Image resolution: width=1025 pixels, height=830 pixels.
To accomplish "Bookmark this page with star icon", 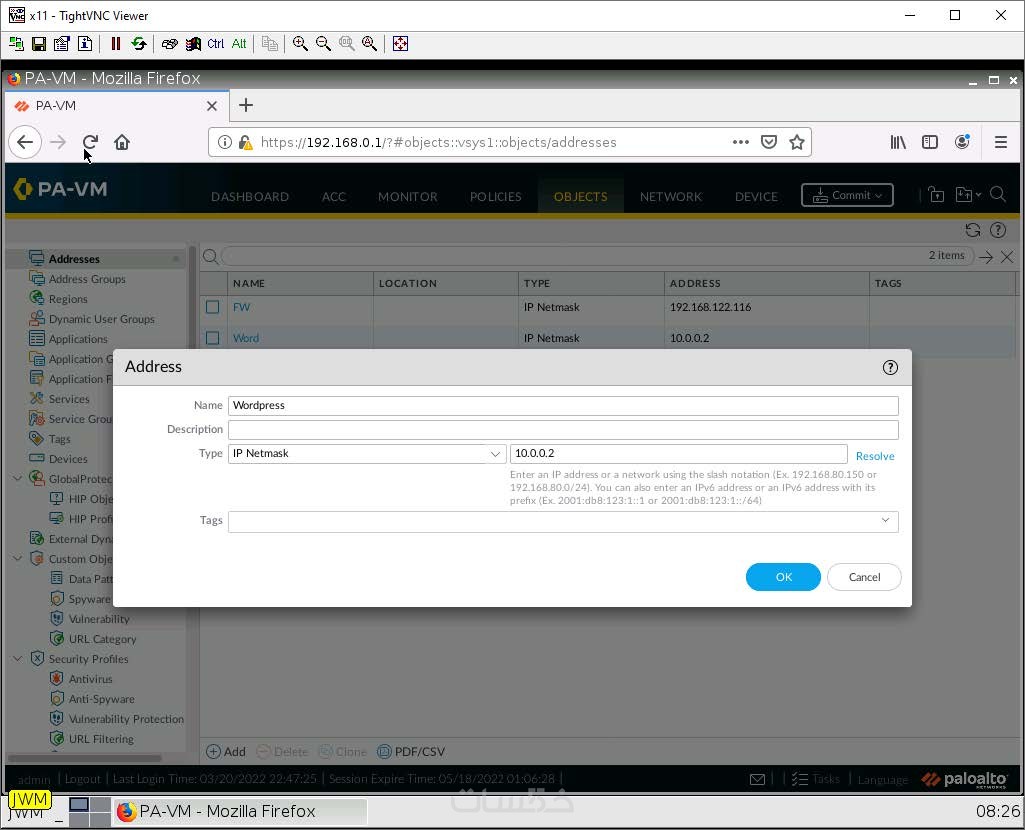I will pyautogui.click(x=797, y=142).
